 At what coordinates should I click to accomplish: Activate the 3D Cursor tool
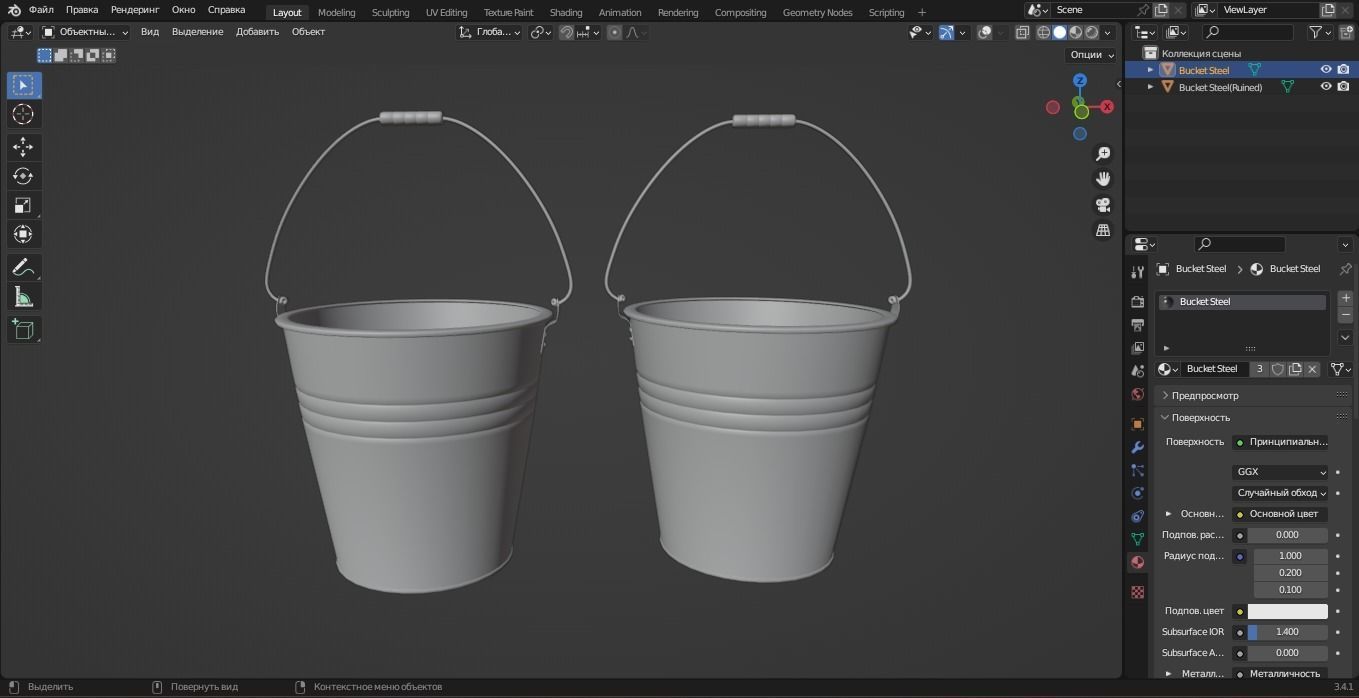click(23, 114)
